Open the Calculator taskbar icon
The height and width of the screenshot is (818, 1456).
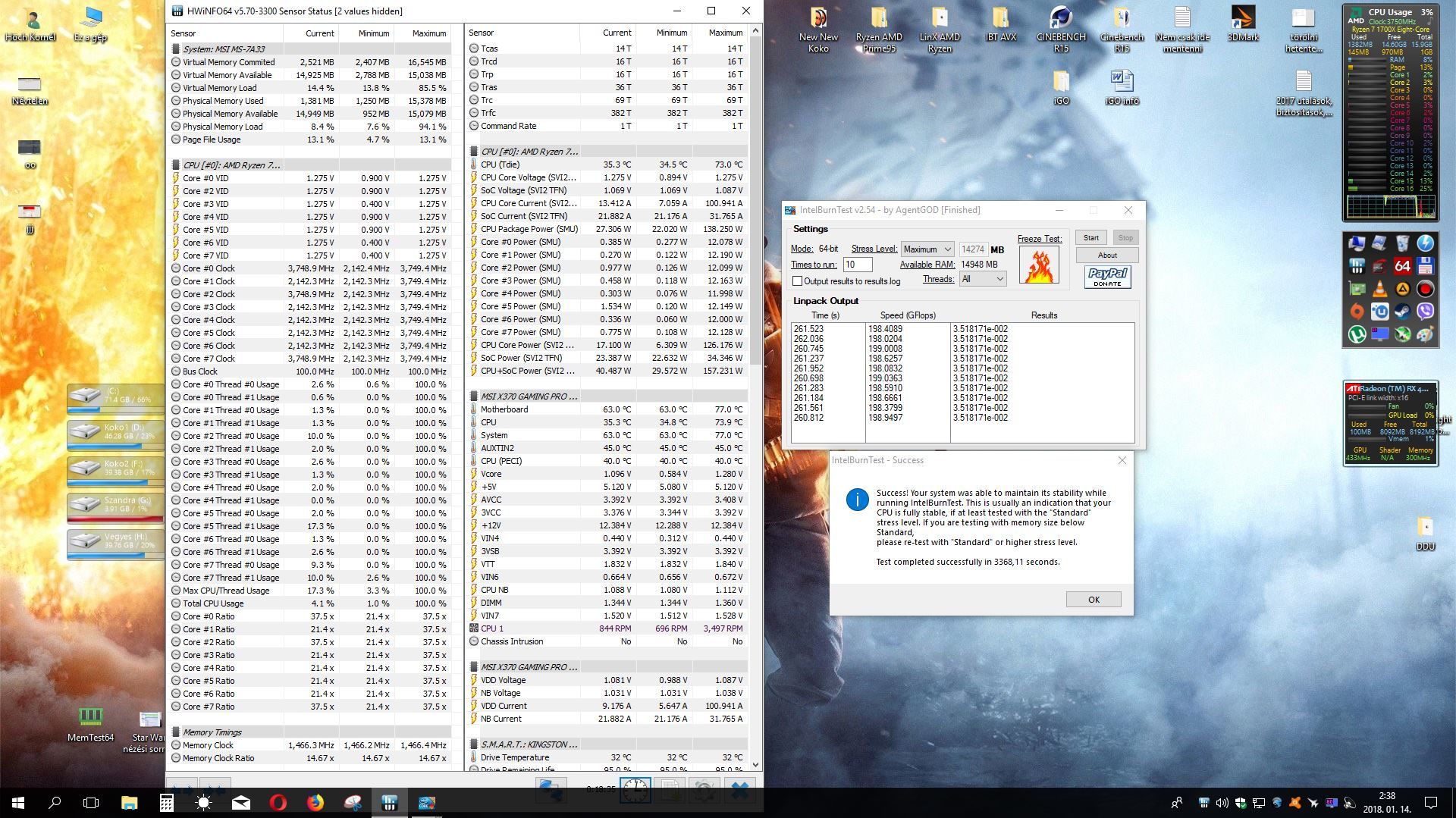click(x=166, y=802)
